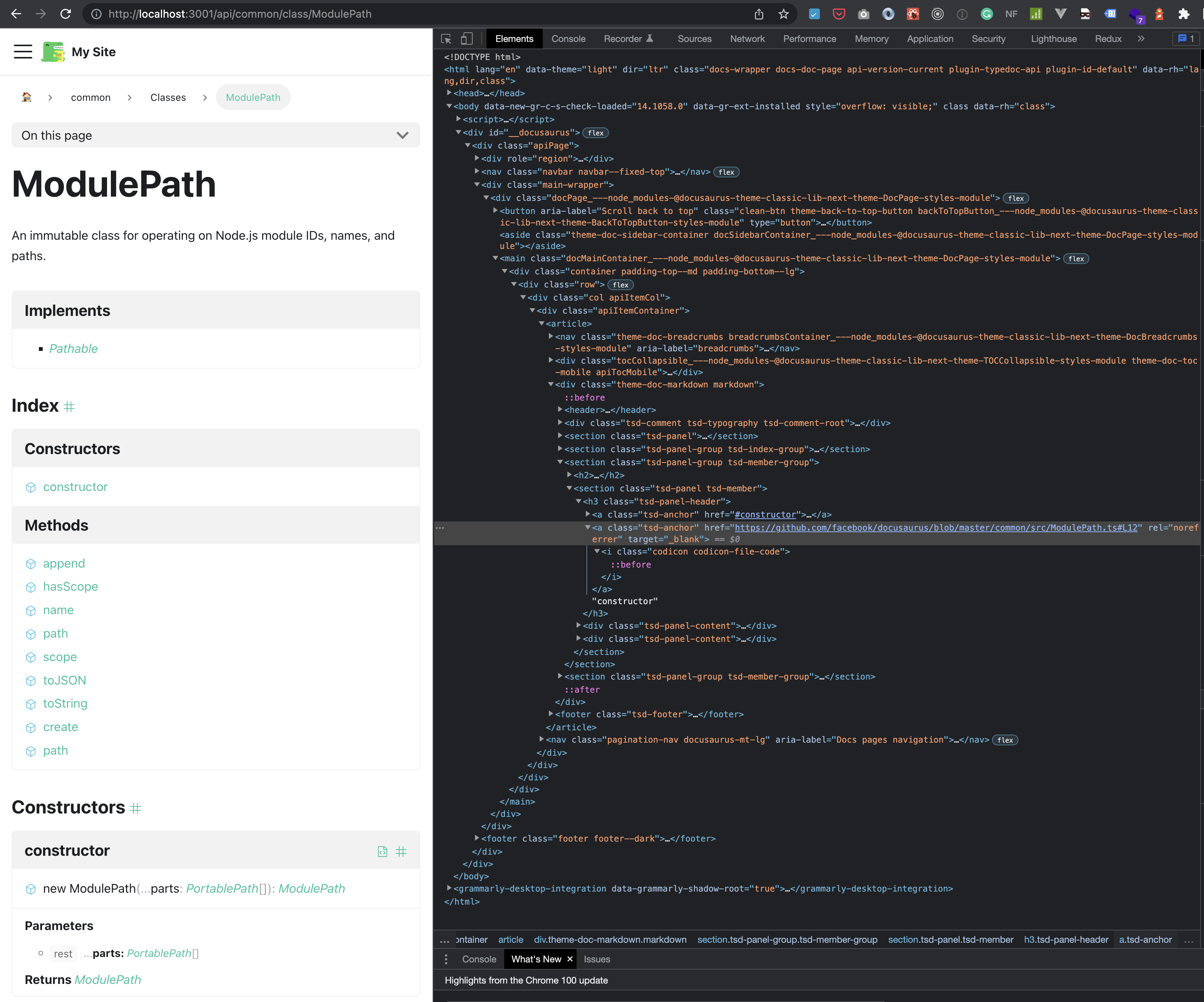Close the What's New drawer tab
This screenshot has height=1002, width=1204.
point(570,959)
